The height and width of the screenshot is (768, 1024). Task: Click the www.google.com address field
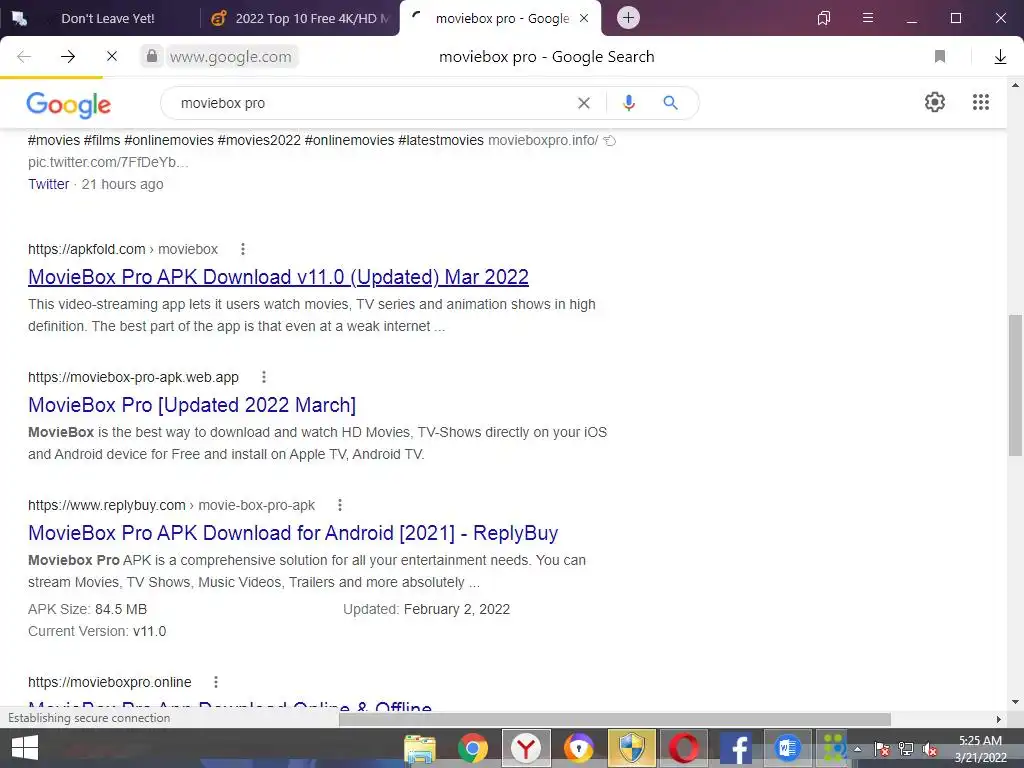click(x=231, y=57)
